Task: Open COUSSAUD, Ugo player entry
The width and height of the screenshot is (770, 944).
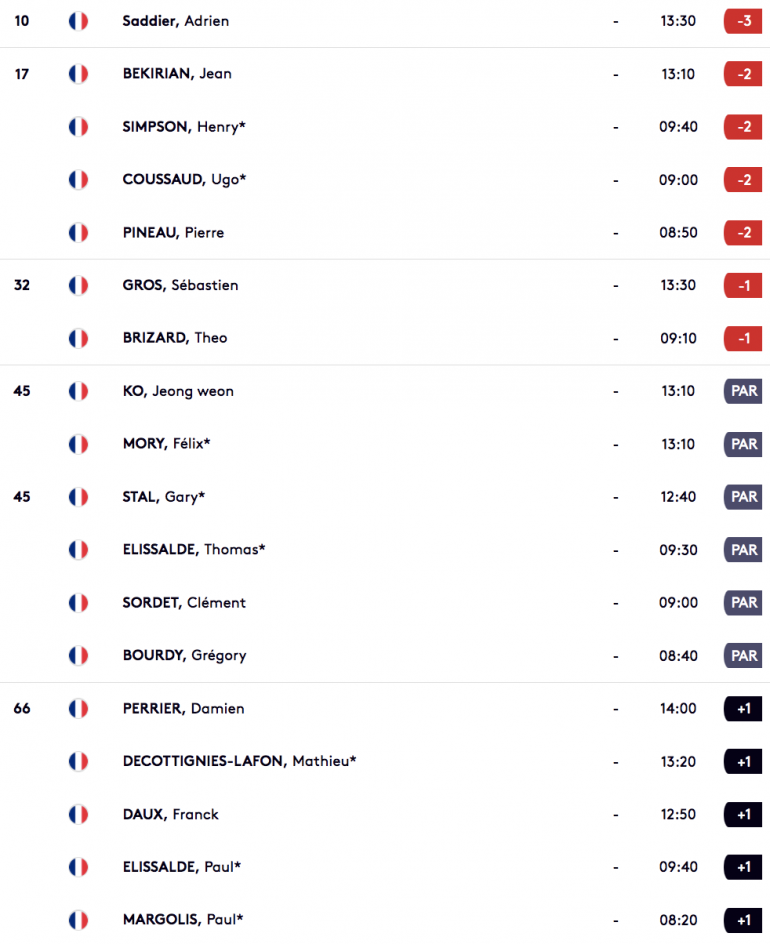Action: pyautogui.click(x=184, y=179)
